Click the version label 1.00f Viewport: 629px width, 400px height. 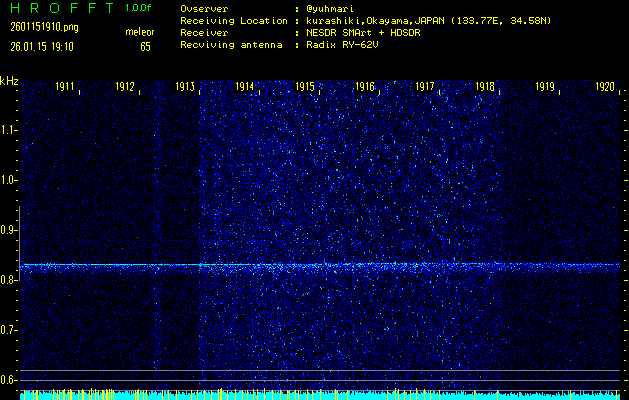coord(138,8)
